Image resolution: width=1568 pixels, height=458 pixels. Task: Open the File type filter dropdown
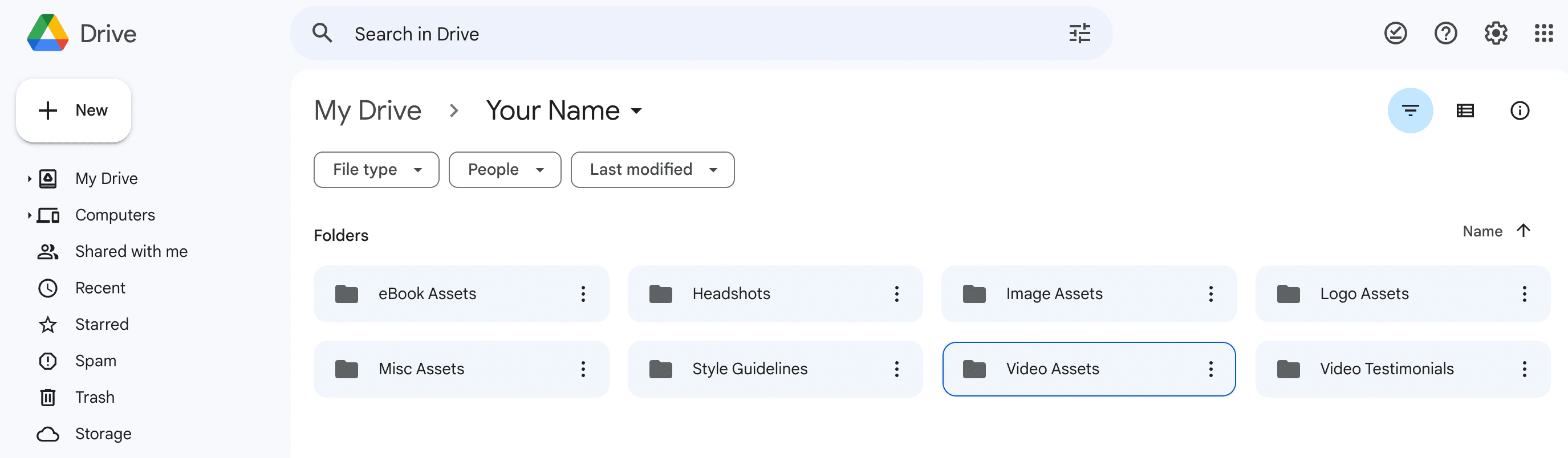pos(376,170)
